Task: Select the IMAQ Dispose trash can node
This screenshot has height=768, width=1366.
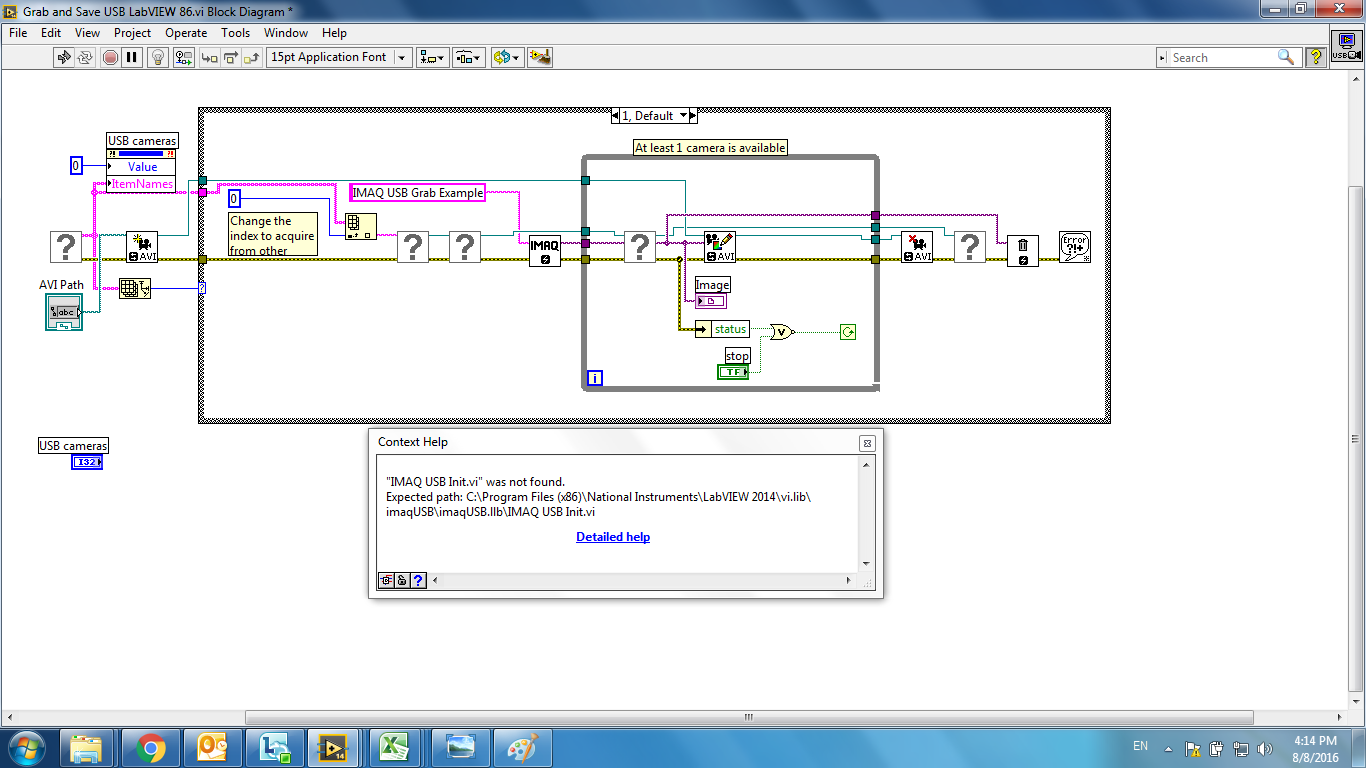Action: click(x=1023, y=251)
